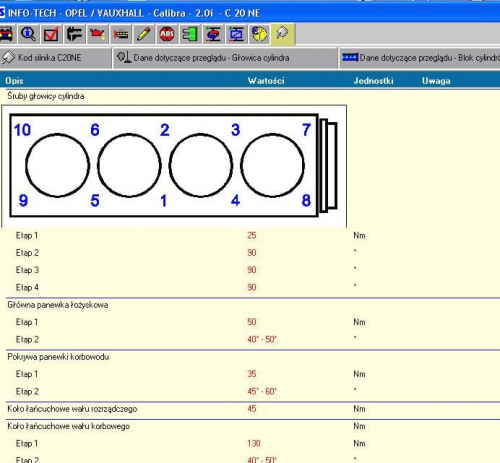500x463 pixels.
Task: Click the highlighted spark plug toolbar icon
Action: click(x=283, y=34)
